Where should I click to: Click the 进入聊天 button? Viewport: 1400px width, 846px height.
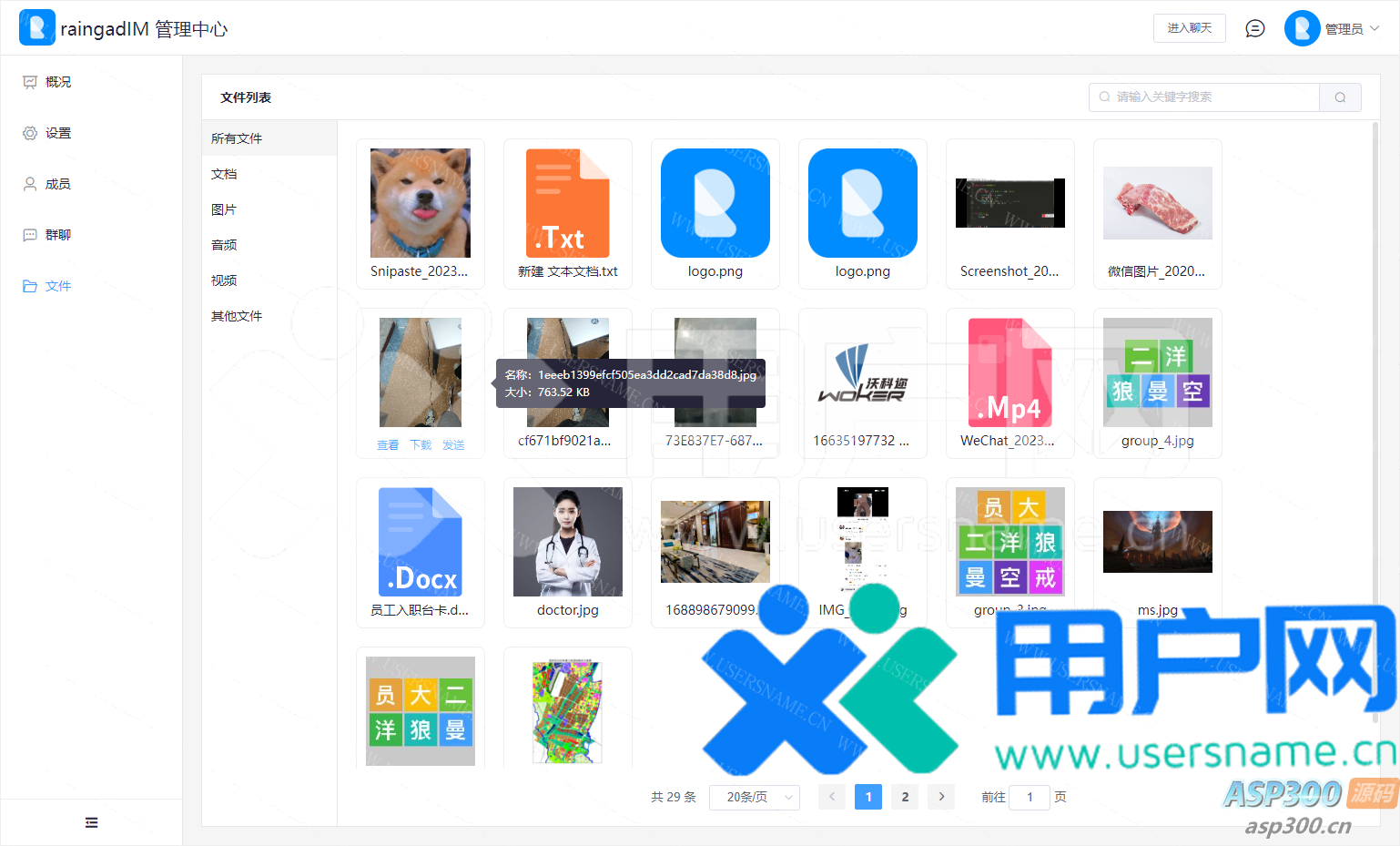1189,28
